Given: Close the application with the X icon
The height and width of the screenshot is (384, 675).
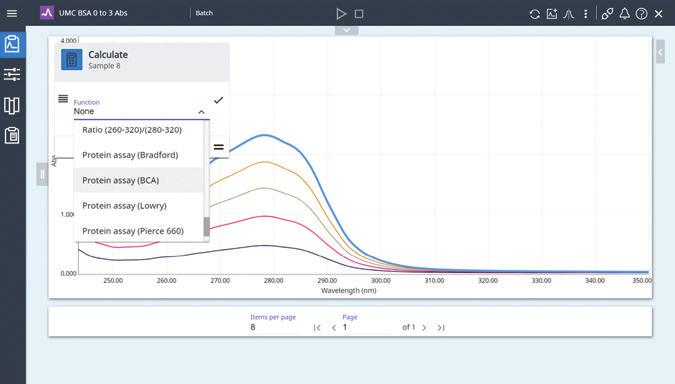Looking at the screenshot, I should click(659, 14).
